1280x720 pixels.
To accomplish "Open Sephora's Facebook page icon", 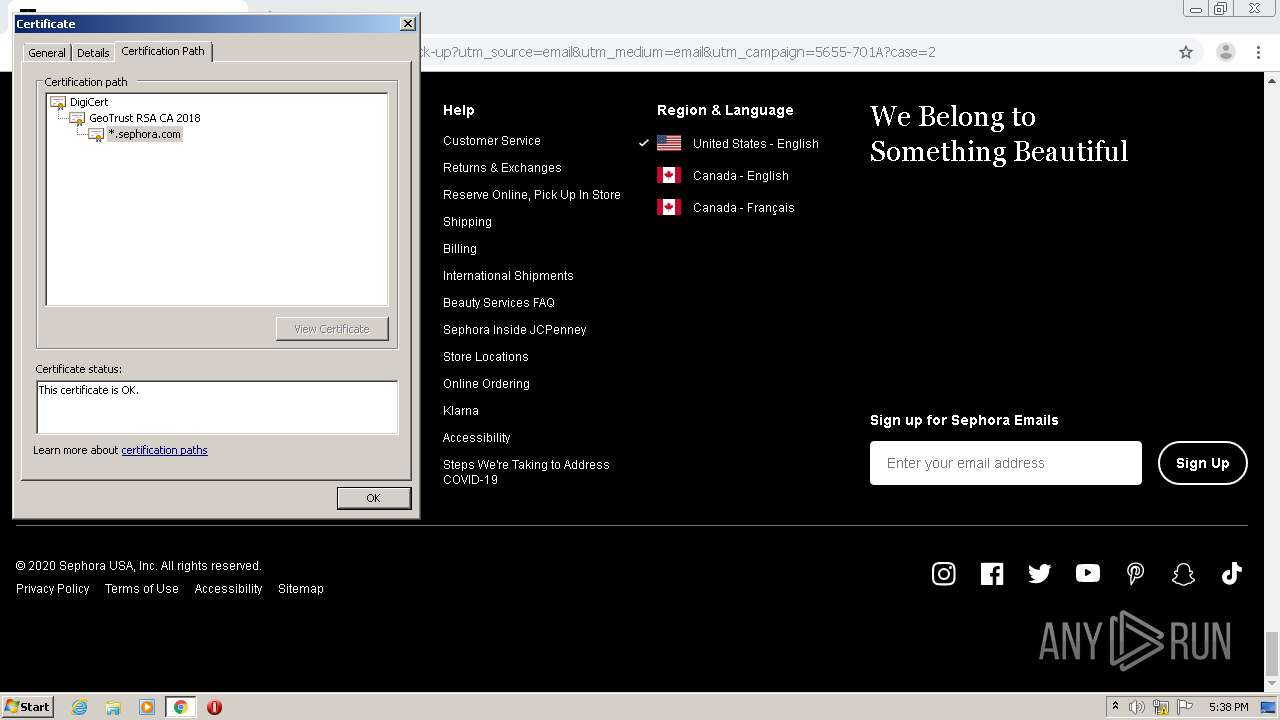I will click(991, 573).
